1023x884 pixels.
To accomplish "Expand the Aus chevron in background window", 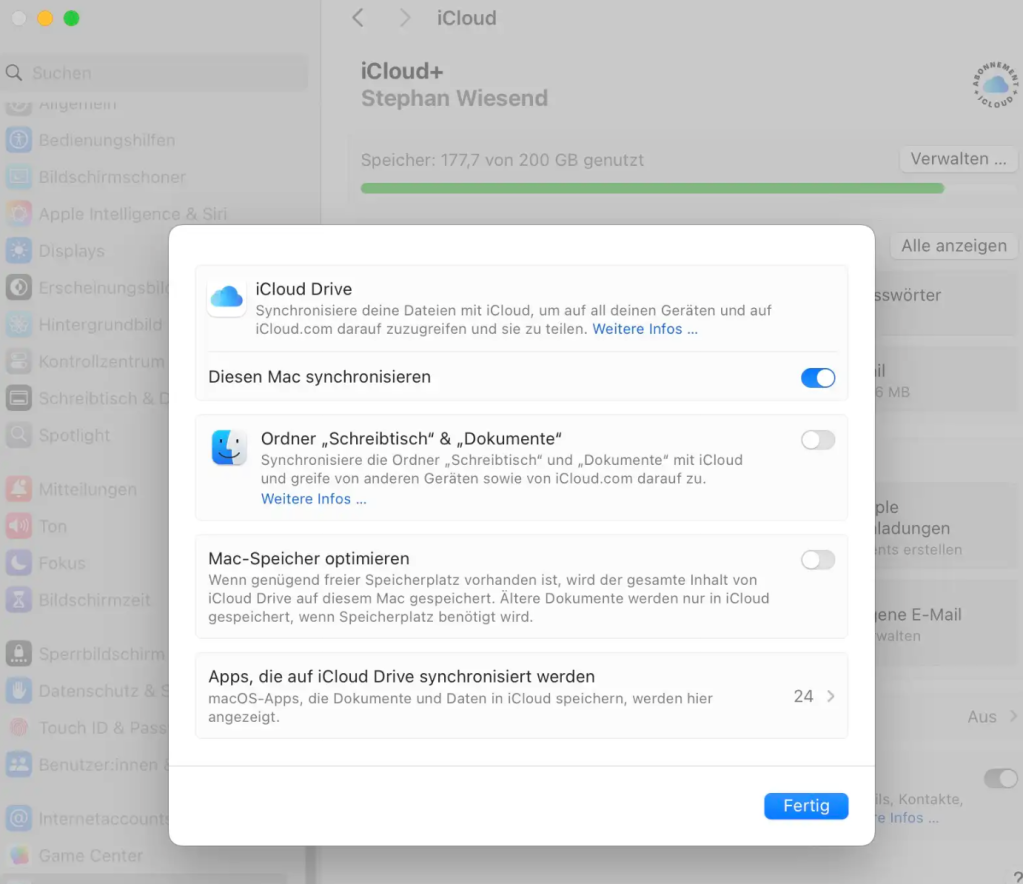I will [1013, 716].
